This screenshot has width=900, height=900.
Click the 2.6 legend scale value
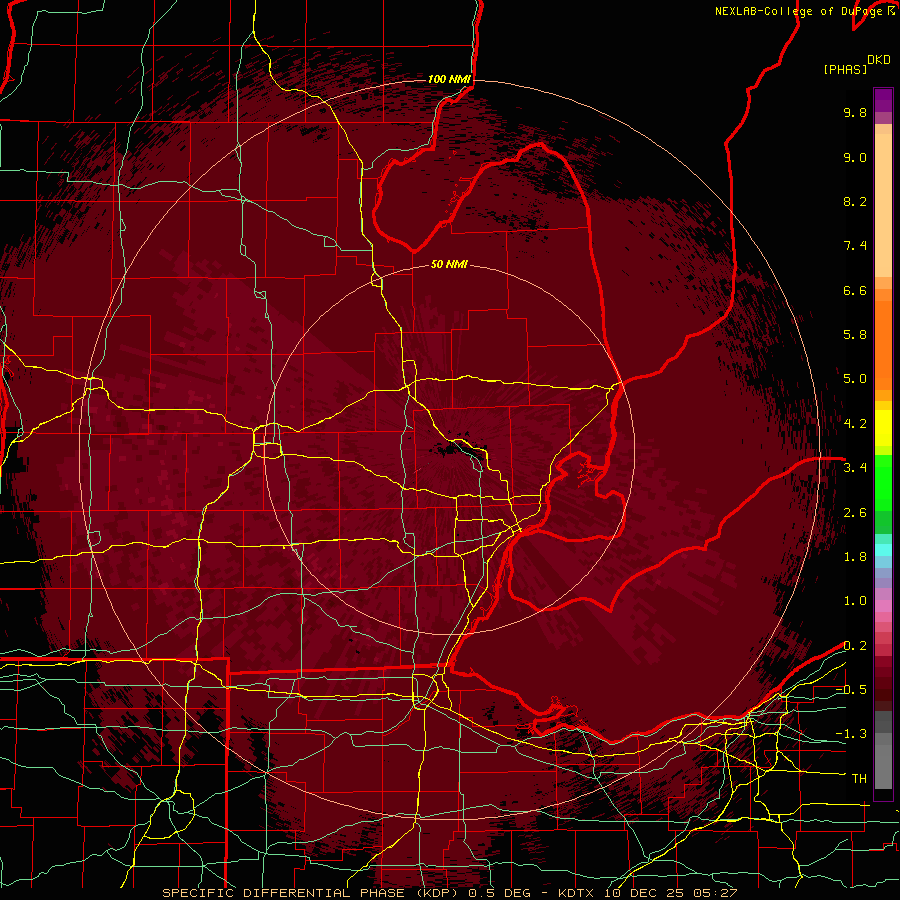point(855,513)
